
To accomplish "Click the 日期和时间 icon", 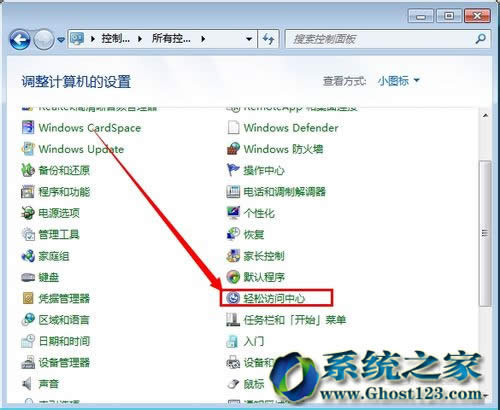I will coord(28,341).
